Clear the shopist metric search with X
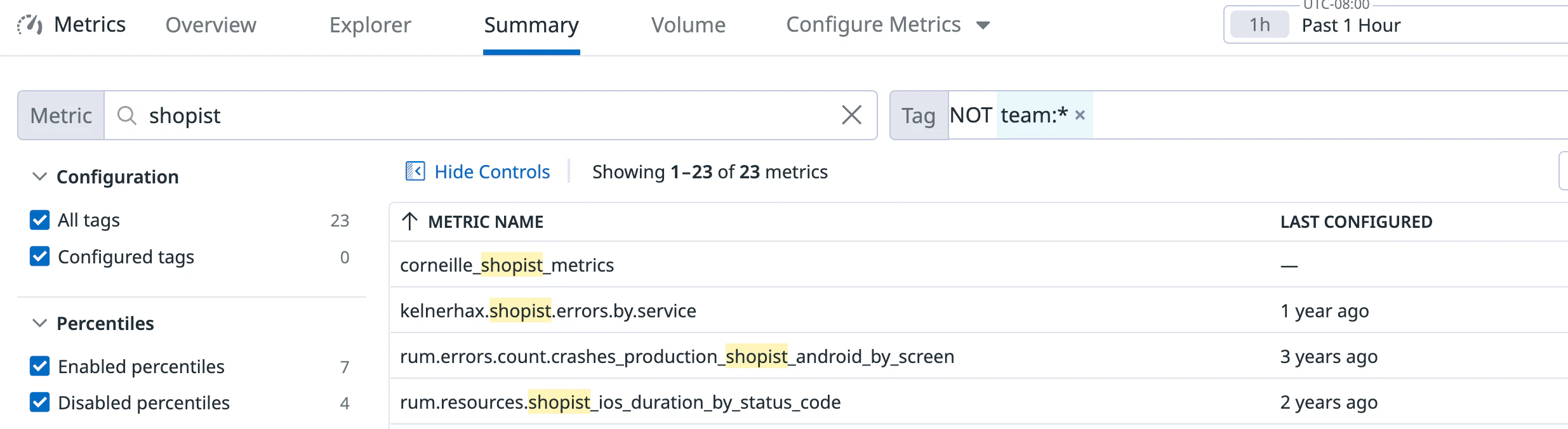Viewport: 1568px width, 429px height. [x=851, y=115]
